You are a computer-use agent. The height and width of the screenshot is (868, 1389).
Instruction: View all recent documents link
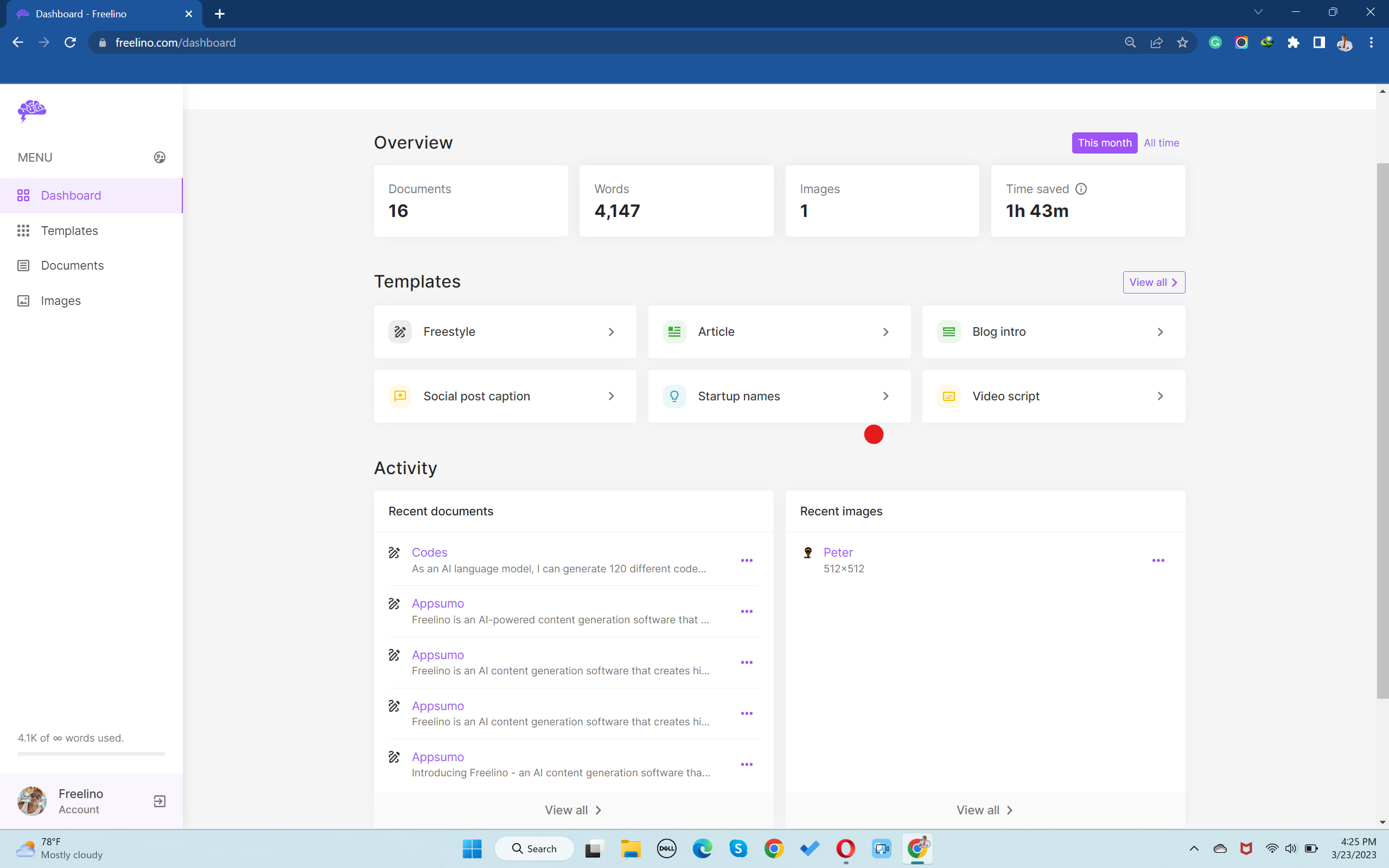point(573,810)
